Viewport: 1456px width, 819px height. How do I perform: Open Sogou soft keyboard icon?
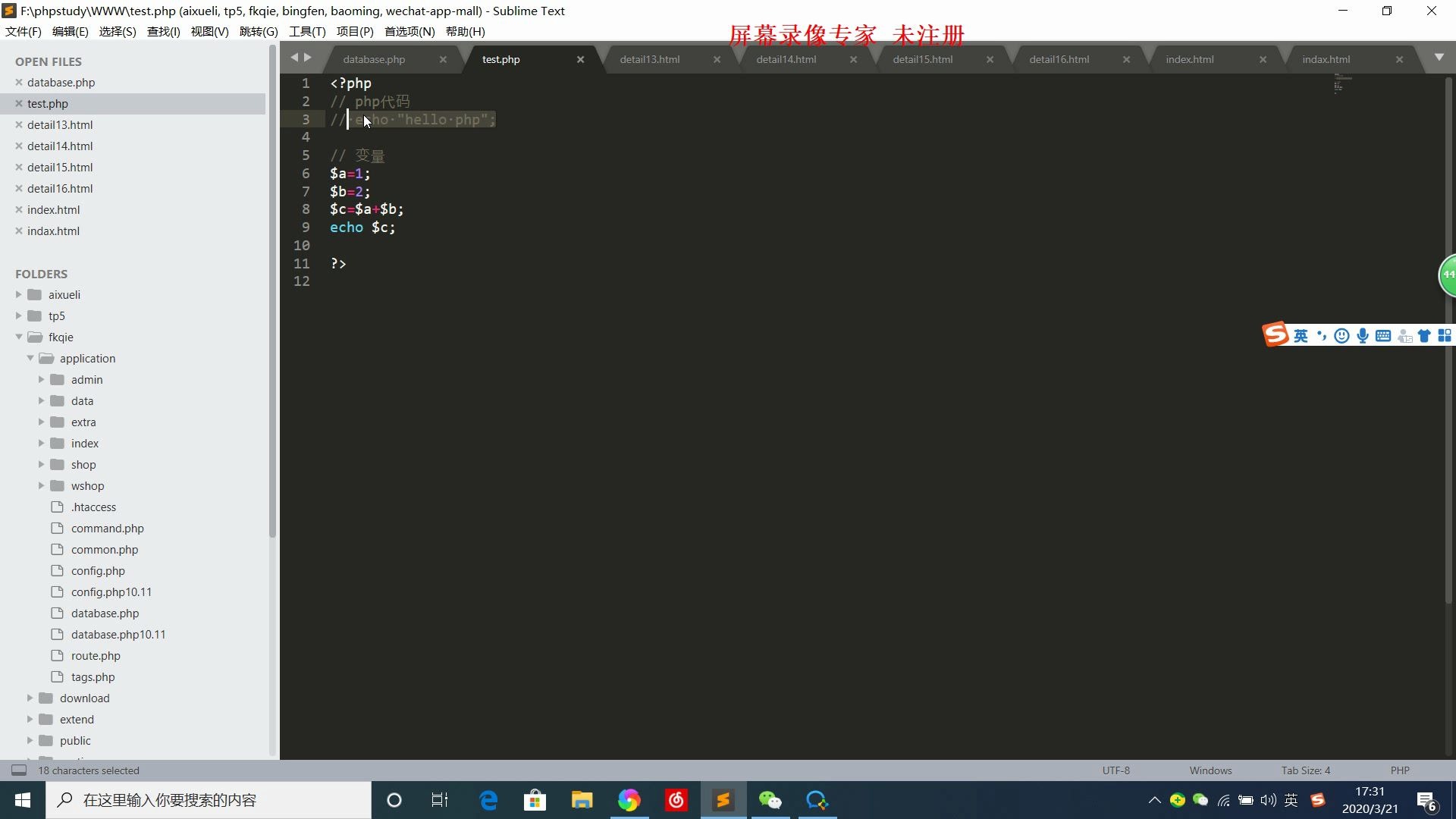click(1383, 336)
